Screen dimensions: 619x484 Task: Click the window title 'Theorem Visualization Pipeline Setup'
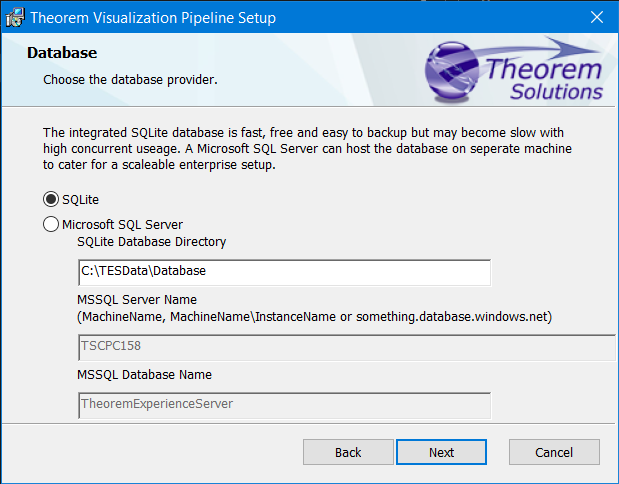(153, 18)
